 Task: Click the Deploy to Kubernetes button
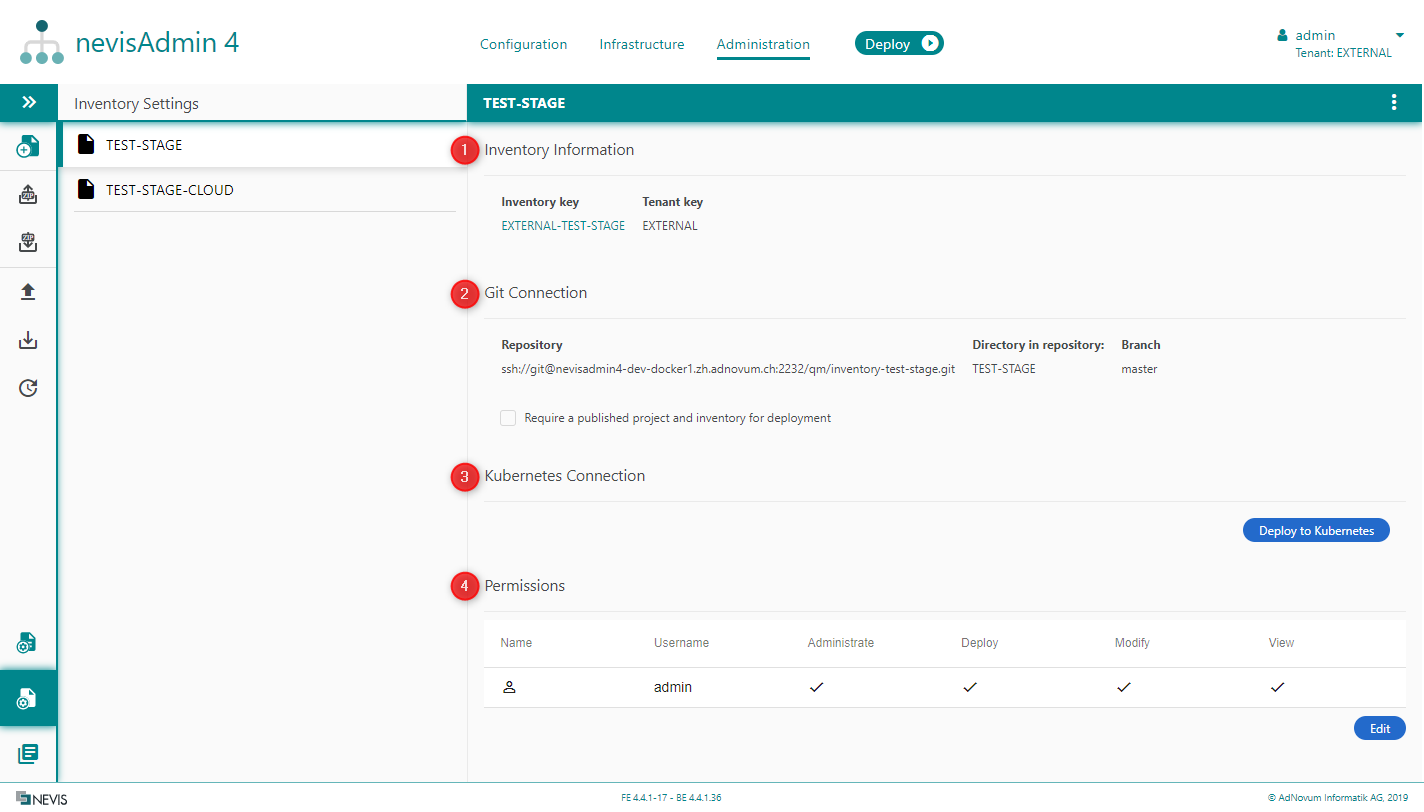pyautogui.click(x=1316, y=530)
